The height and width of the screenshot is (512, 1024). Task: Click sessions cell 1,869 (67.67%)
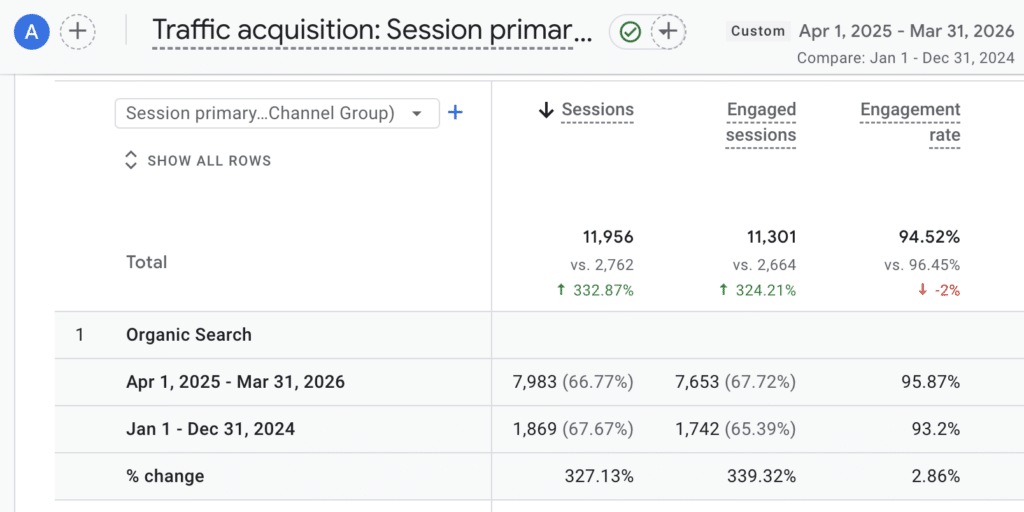[x=573, y=429]
